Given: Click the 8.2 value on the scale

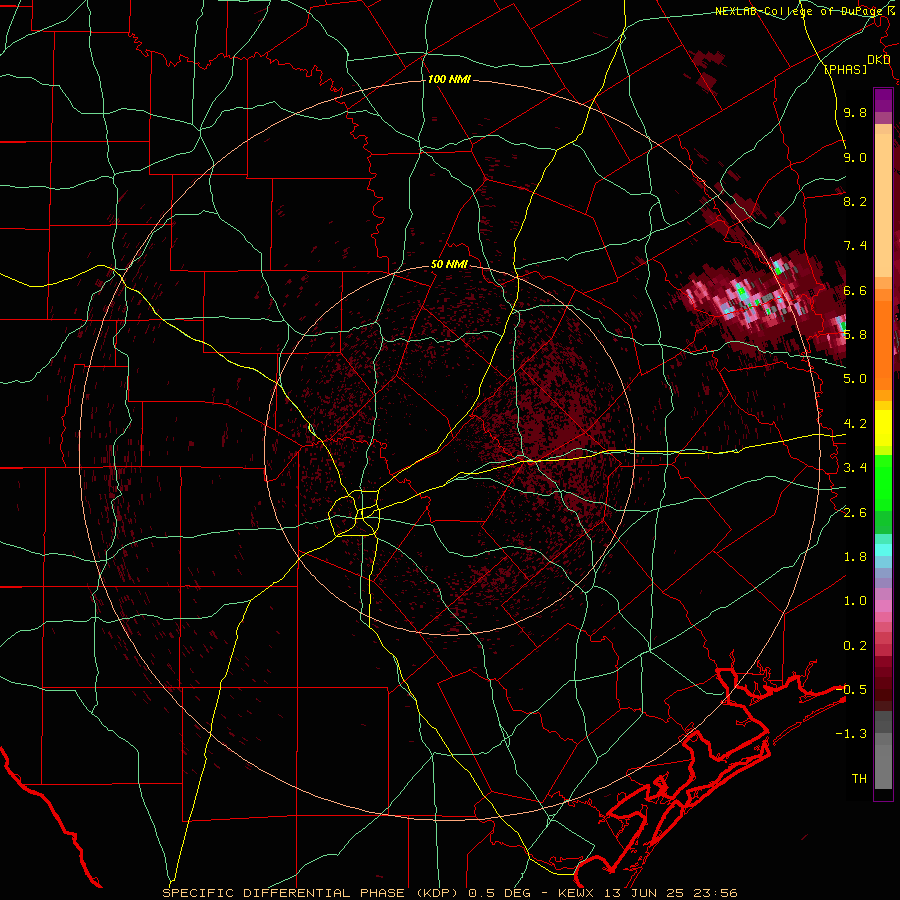Looking at the screenshot, I should [855, 201].
